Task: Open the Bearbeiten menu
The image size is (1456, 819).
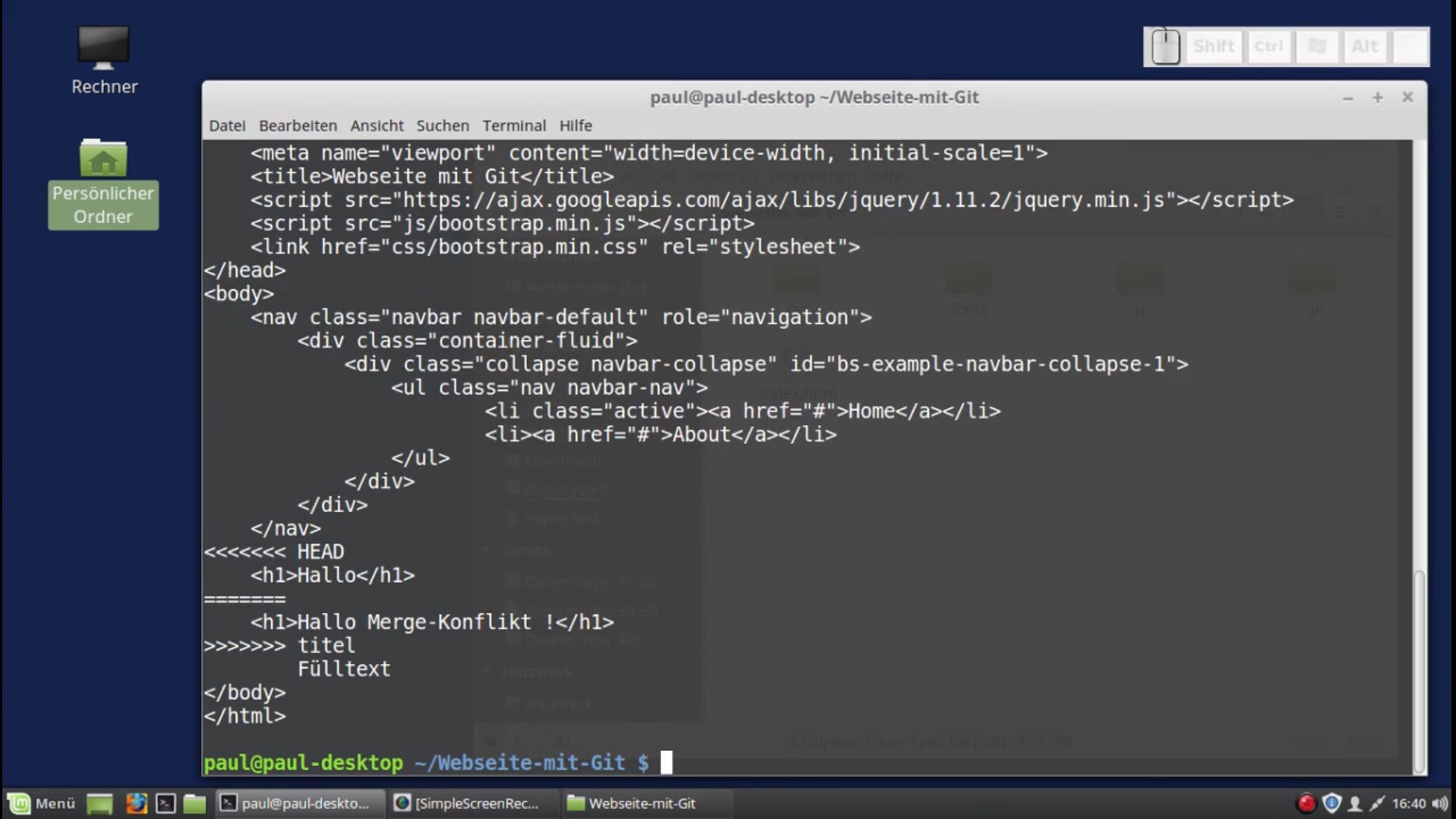Action: pyautogui.click(x=298, y=126)
